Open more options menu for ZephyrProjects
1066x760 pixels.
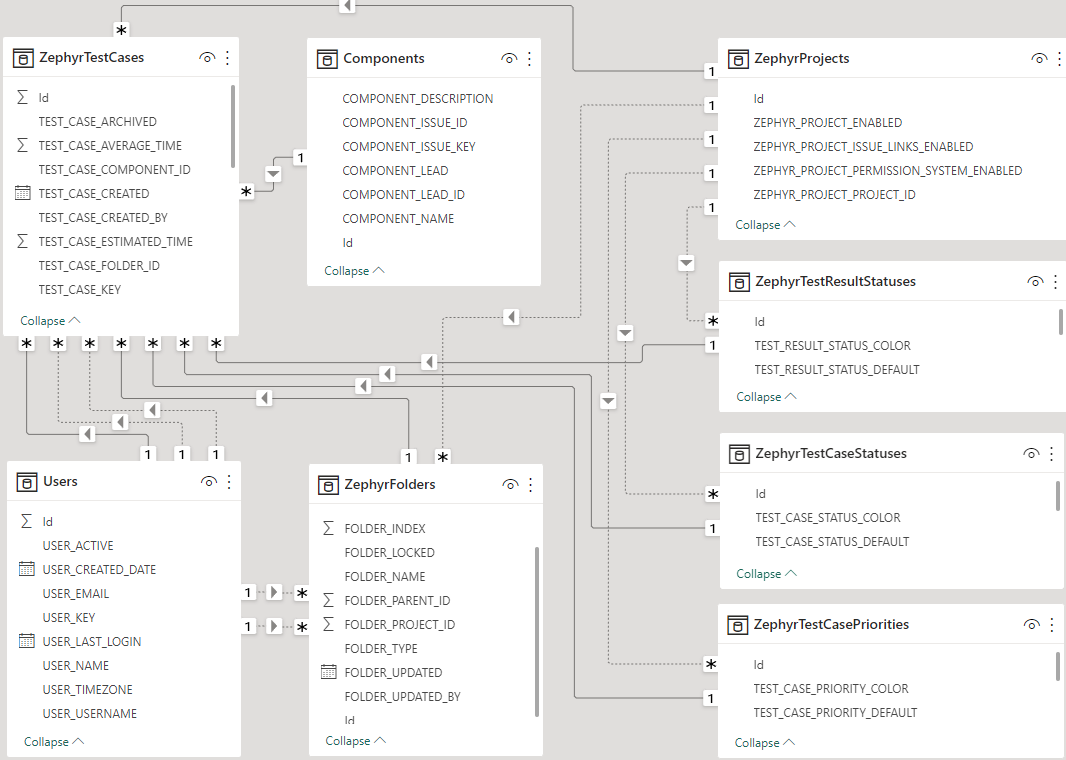click(1058, 59)
